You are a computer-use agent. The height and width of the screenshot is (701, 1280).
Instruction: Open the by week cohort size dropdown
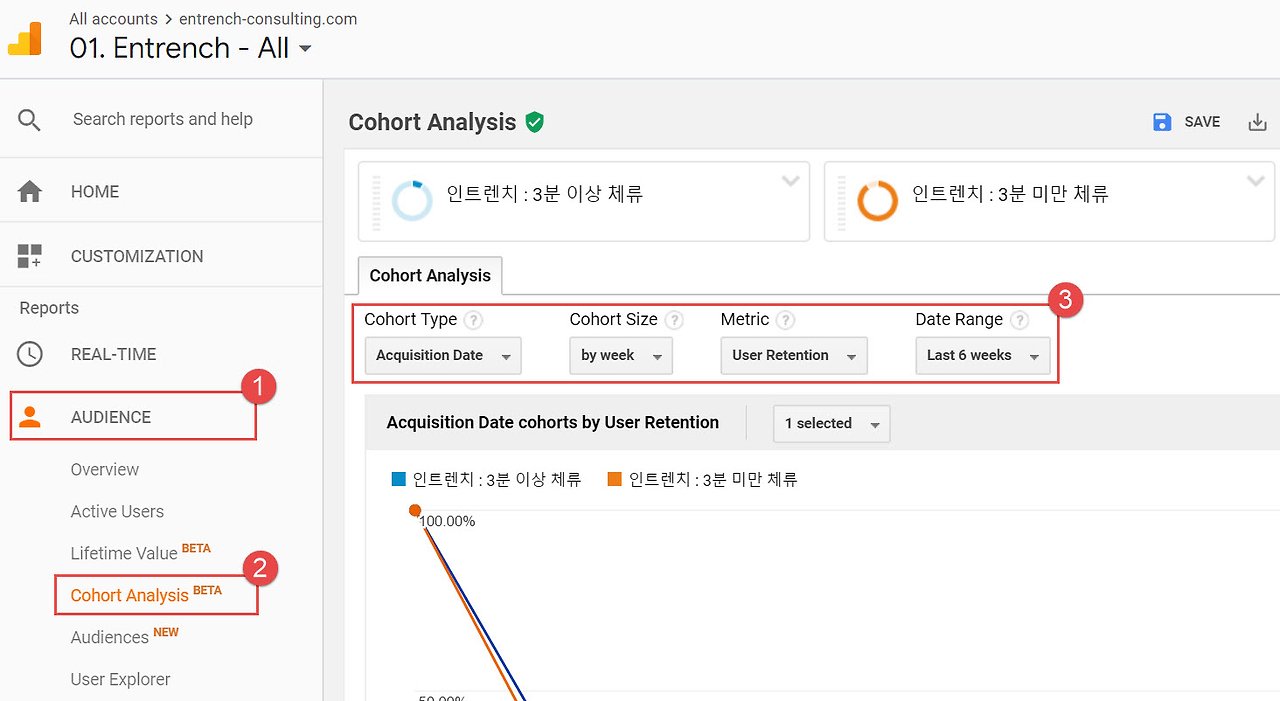tap(621, 356)
